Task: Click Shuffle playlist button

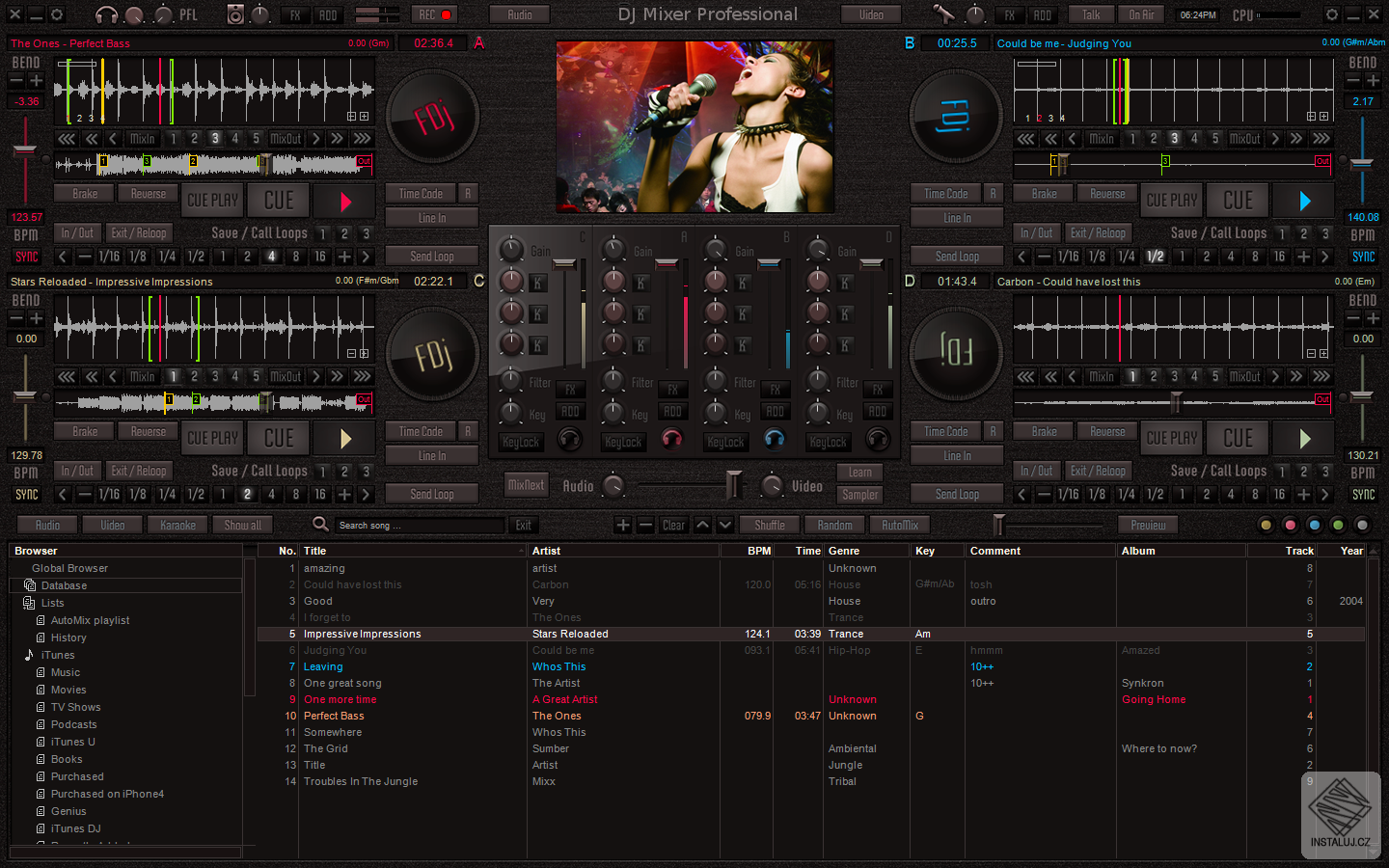Action: (x=770, y=525)
